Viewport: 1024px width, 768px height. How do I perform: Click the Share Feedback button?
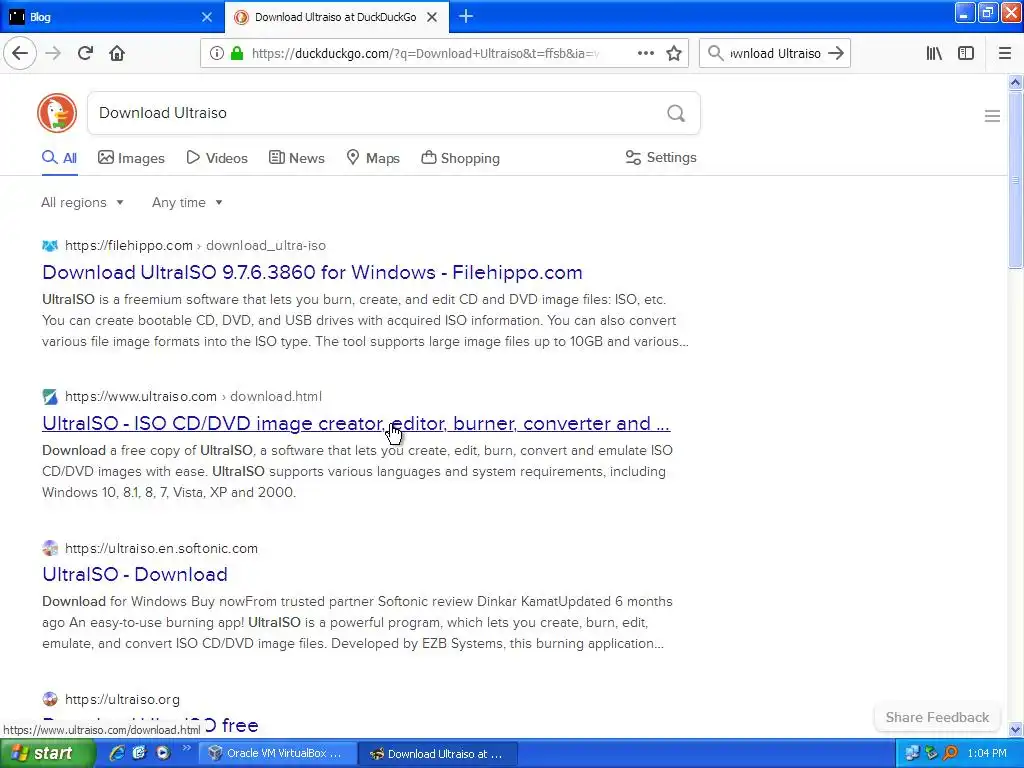(x=937, y=717)
